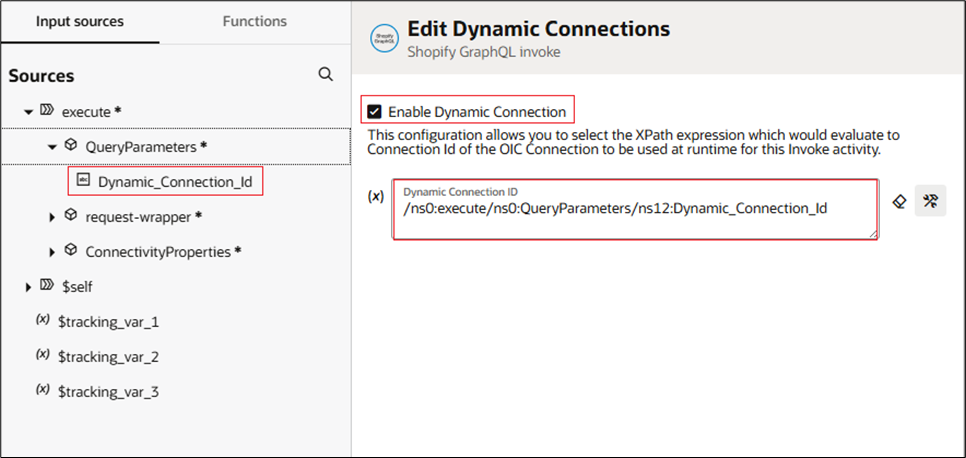
Task: Expand the $self node
Action: (28, 287)
